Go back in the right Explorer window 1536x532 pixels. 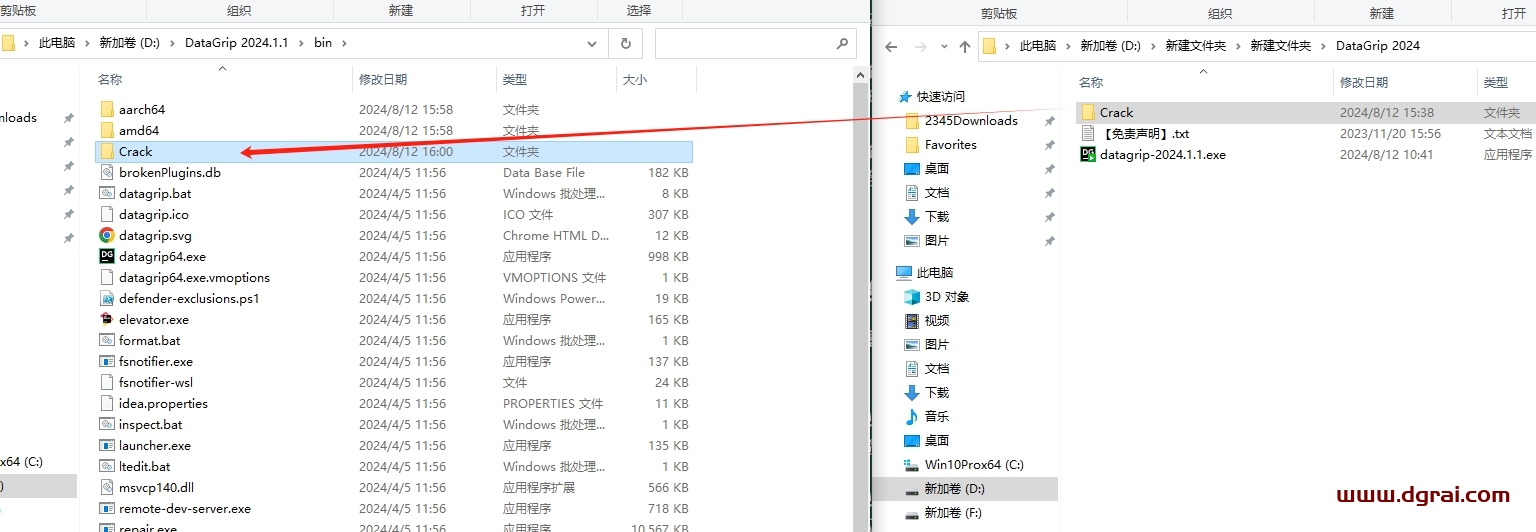pos(891,46)
